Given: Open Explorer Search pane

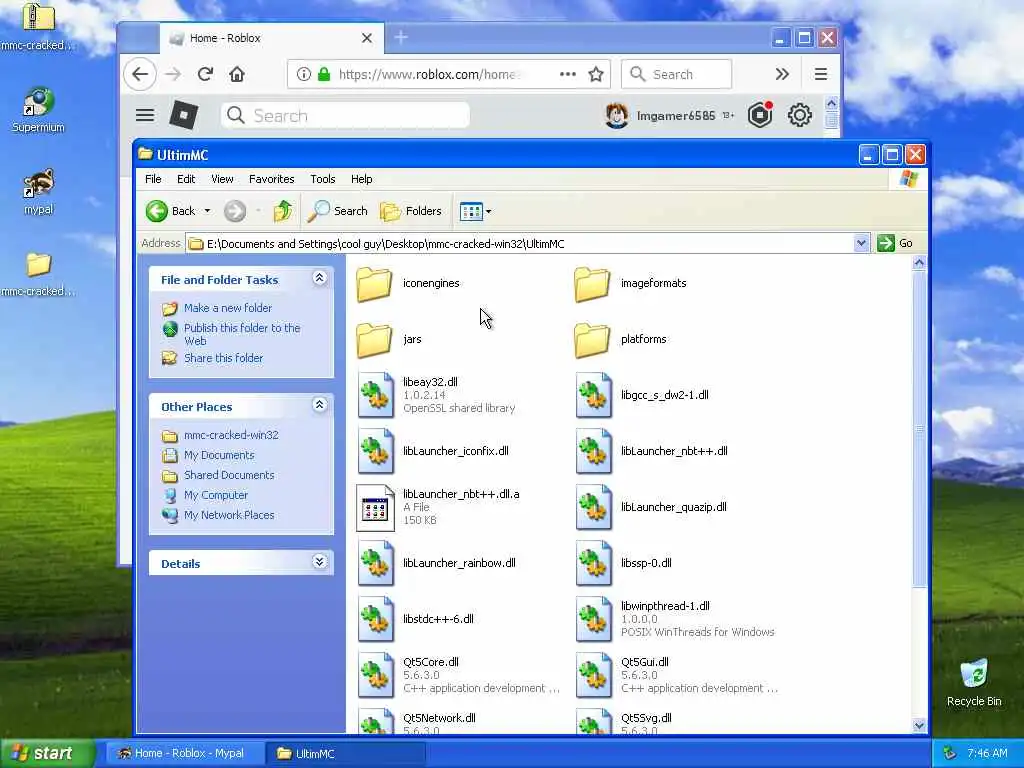Looking at the screenshot, I should tap(338, 211).
